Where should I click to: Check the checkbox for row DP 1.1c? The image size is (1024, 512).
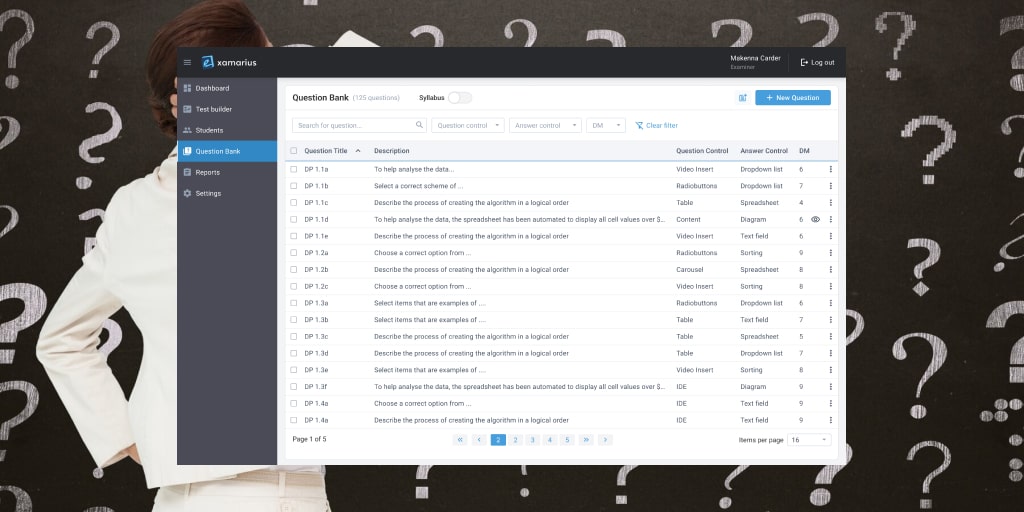point(294,203)
